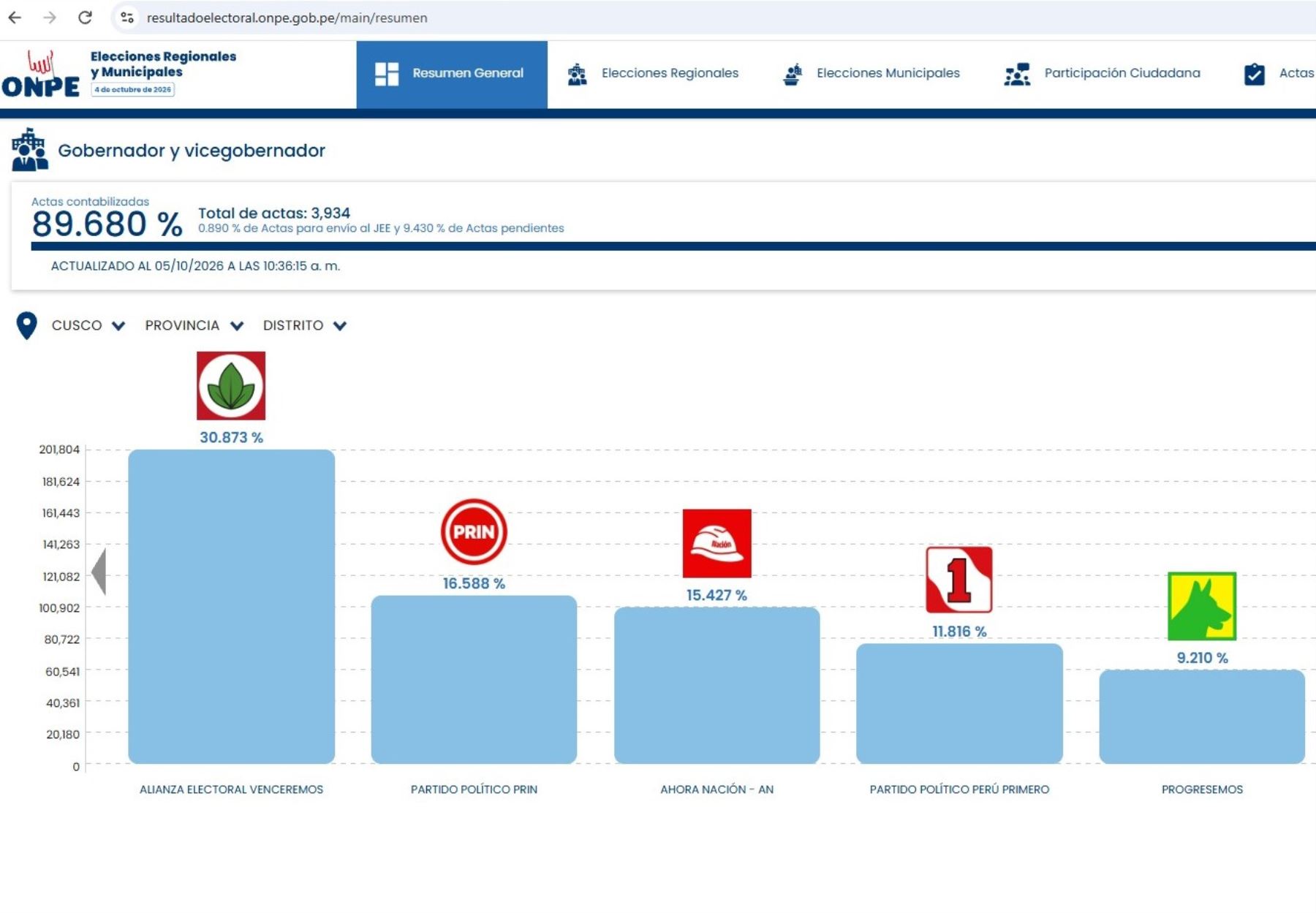Viewport: 1316px width, 913px height.
Task: Click the Alianza Electoral Venceremos leaf logo
Action: click(x=231, y=386)
